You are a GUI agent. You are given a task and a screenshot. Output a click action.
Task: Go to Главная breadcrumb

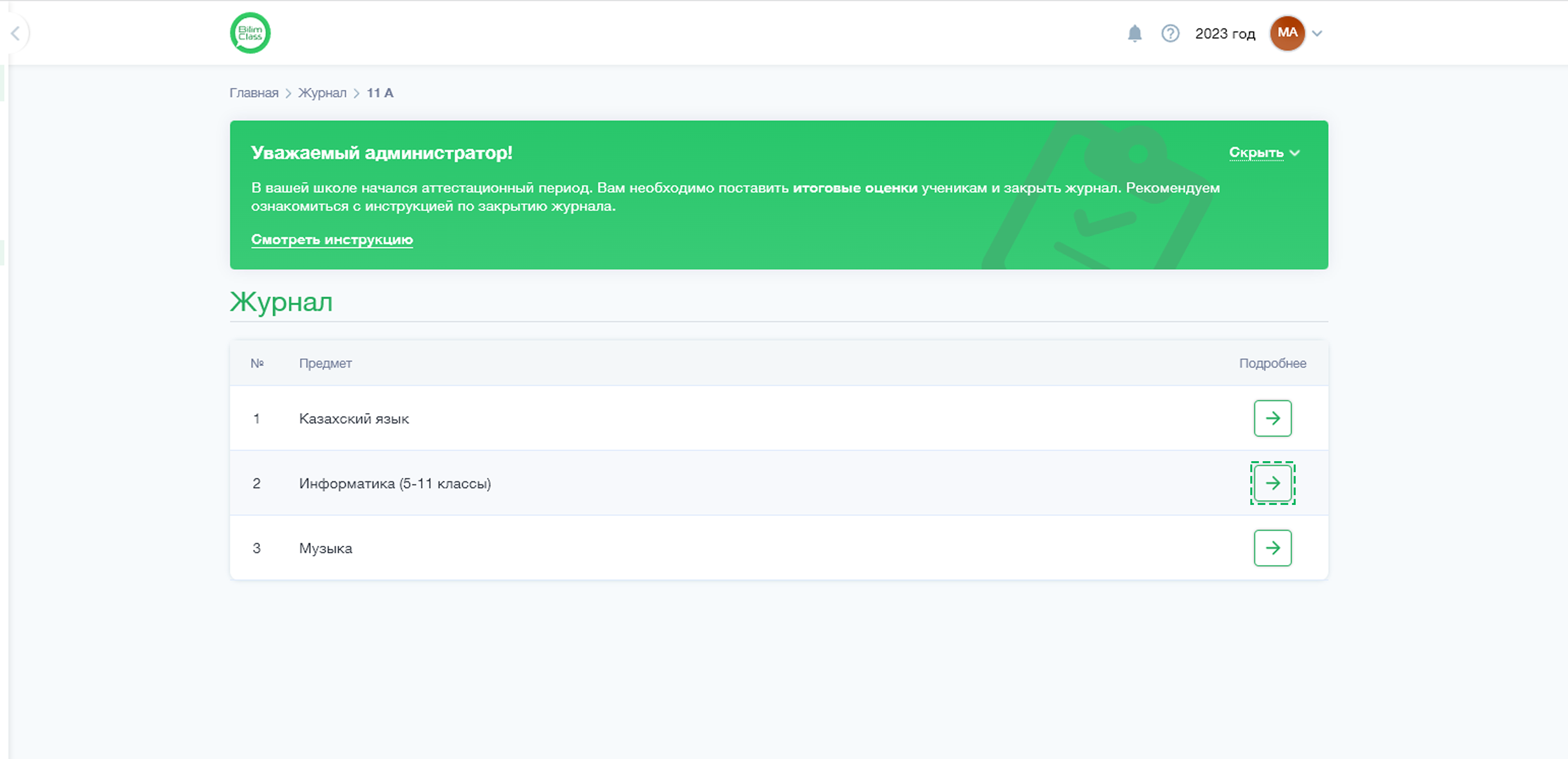click(254, 93)
